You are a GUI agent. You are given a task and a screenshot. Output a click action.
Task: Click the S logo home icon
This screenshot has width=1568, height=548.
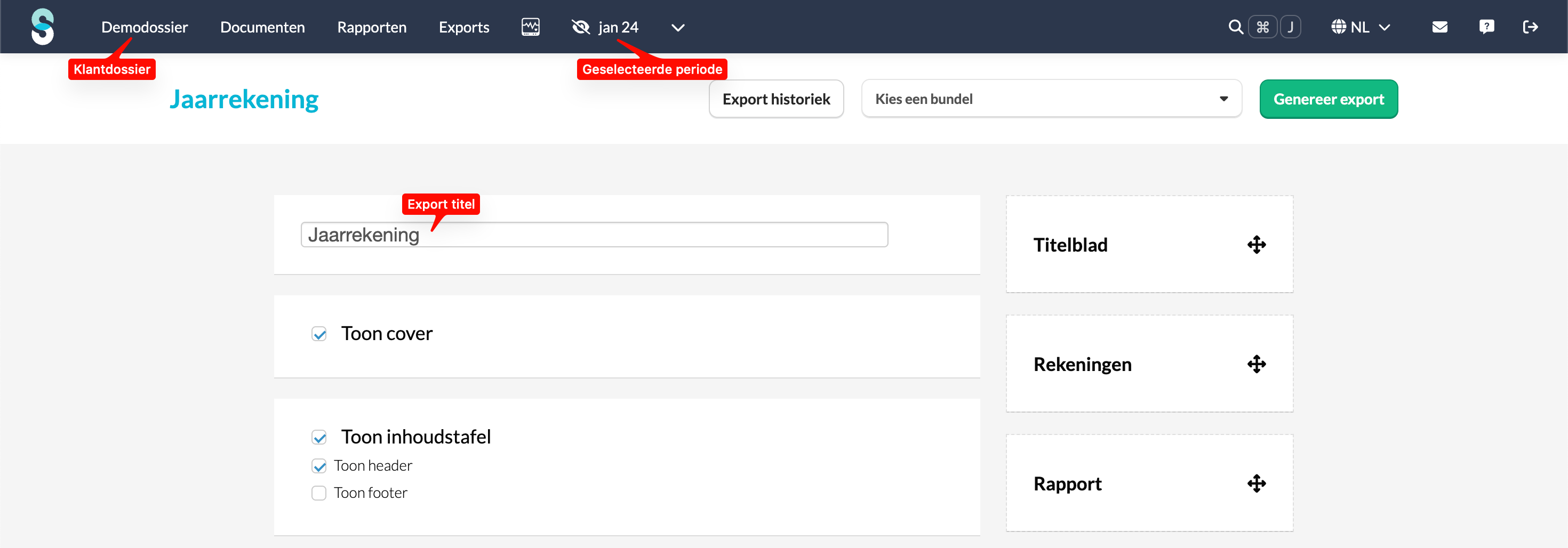tap(43, 27)
